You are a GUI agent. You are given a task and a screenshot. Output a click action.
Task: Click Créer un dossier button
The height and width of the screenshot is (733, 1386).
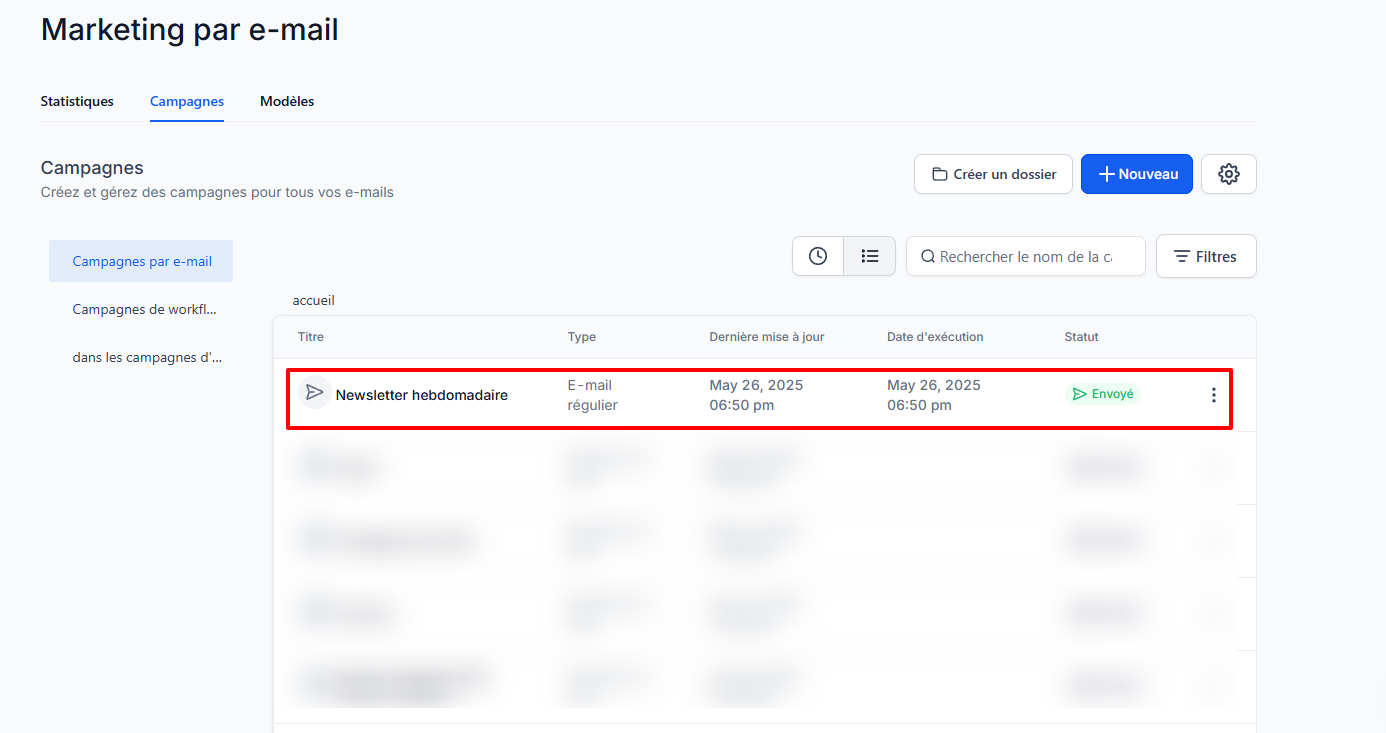point(993,174)
